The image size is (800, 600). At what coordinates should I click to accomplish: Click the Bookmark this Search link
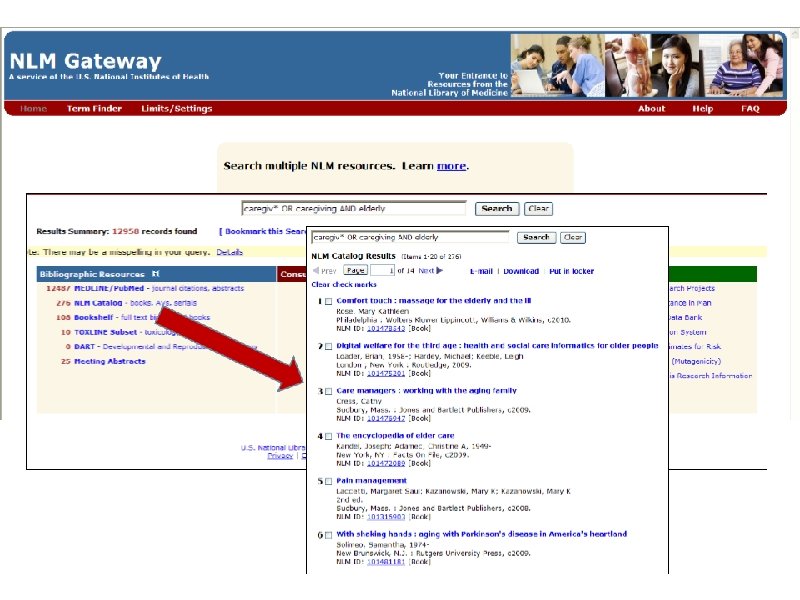(263, 231)
